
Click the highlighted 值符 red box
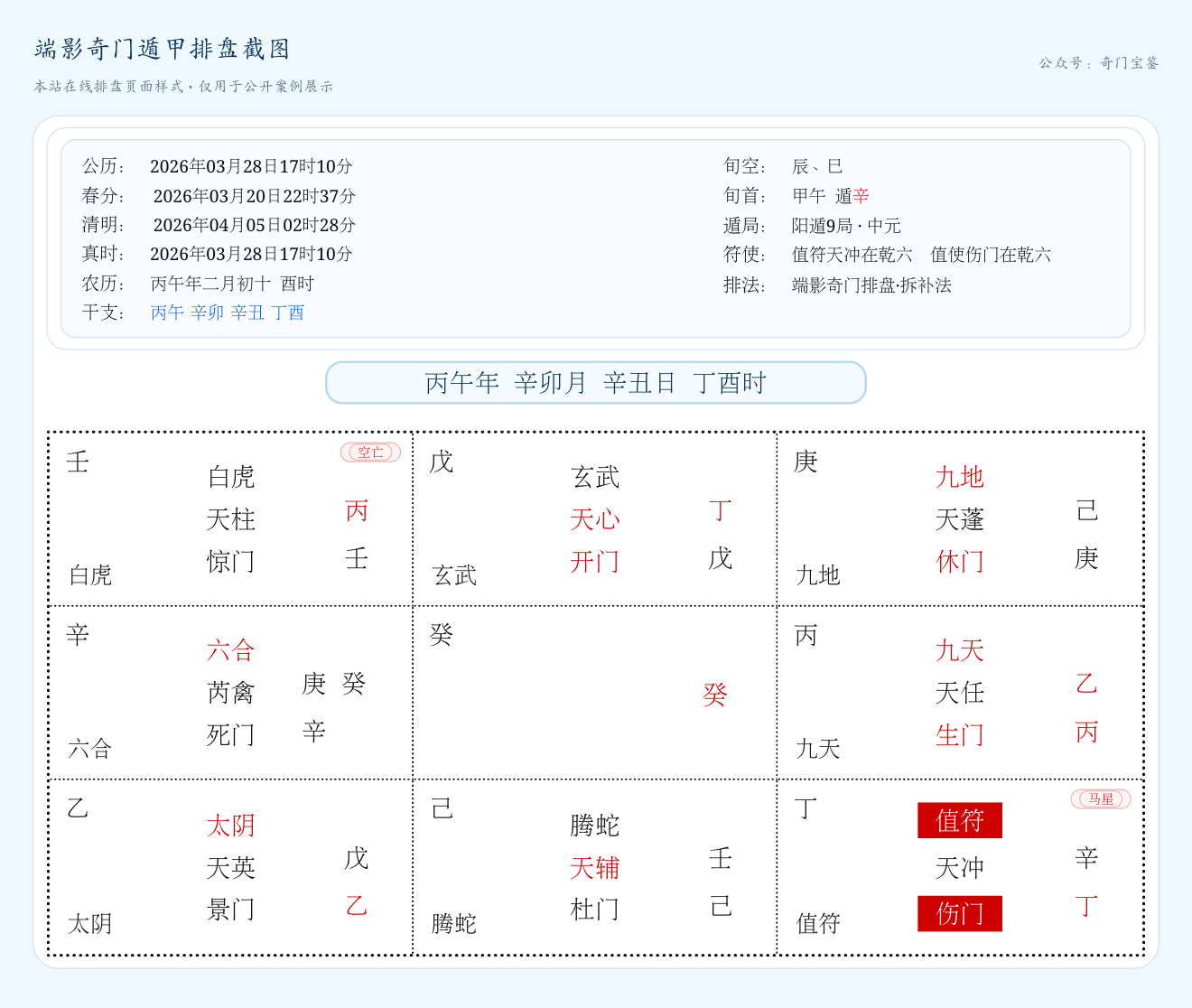point(960,820)
